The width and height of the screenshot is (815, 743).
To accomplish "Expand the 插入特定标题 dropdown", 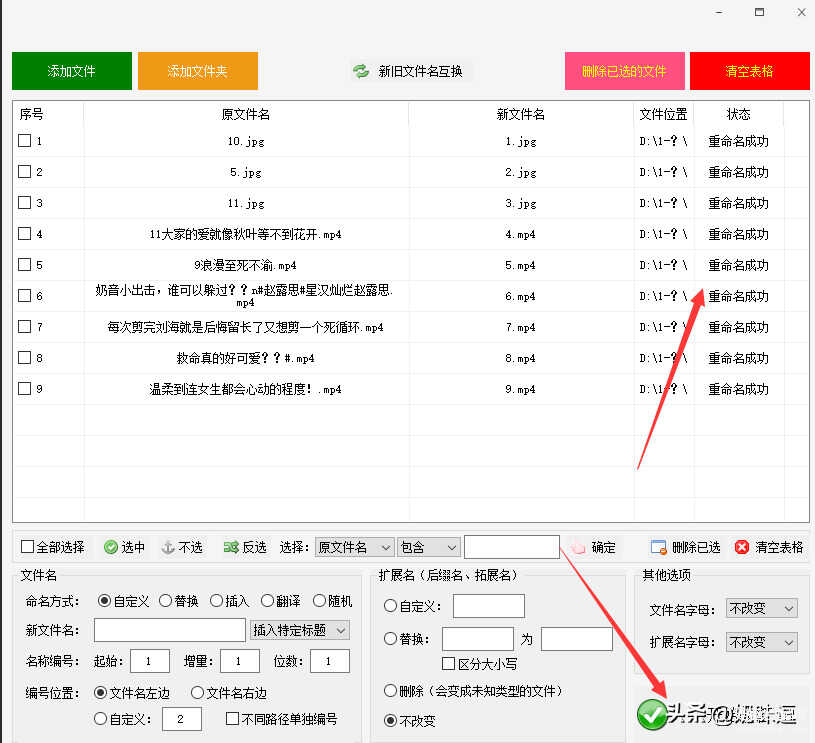I will click(299, 630).
